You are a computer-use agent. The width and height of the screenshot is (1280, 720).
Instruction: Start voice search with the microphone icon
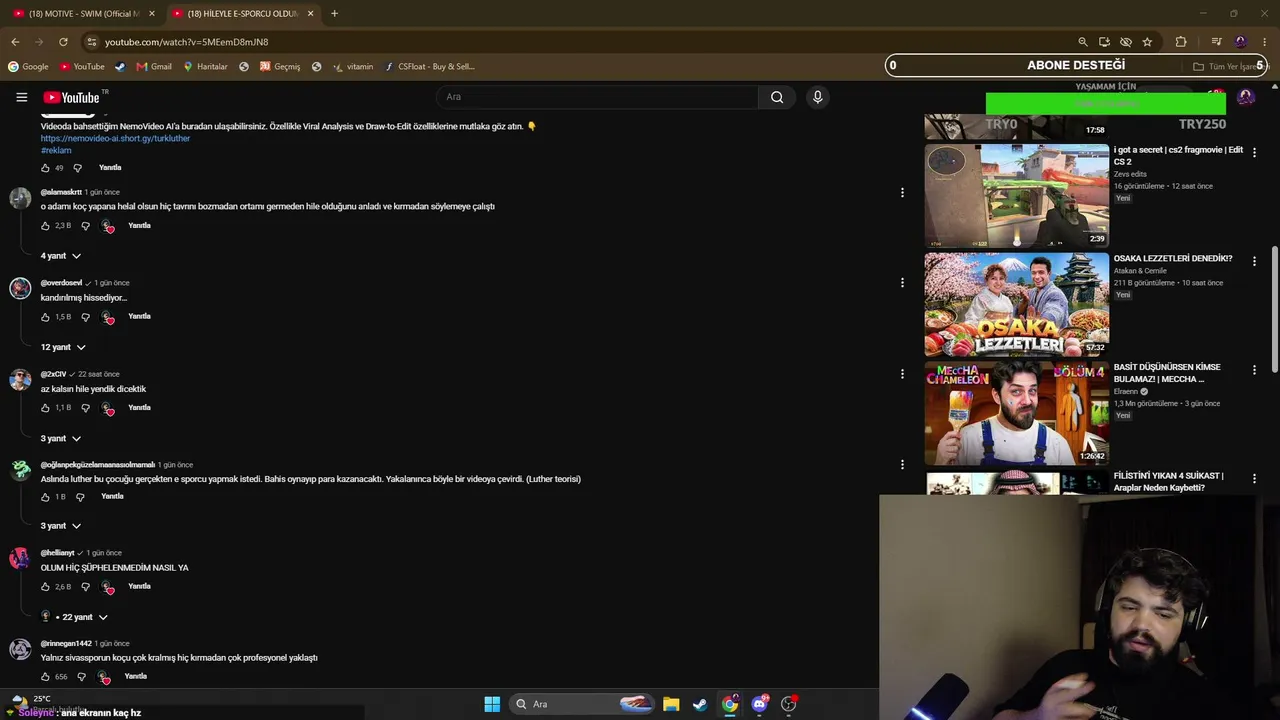pos(817,97)
